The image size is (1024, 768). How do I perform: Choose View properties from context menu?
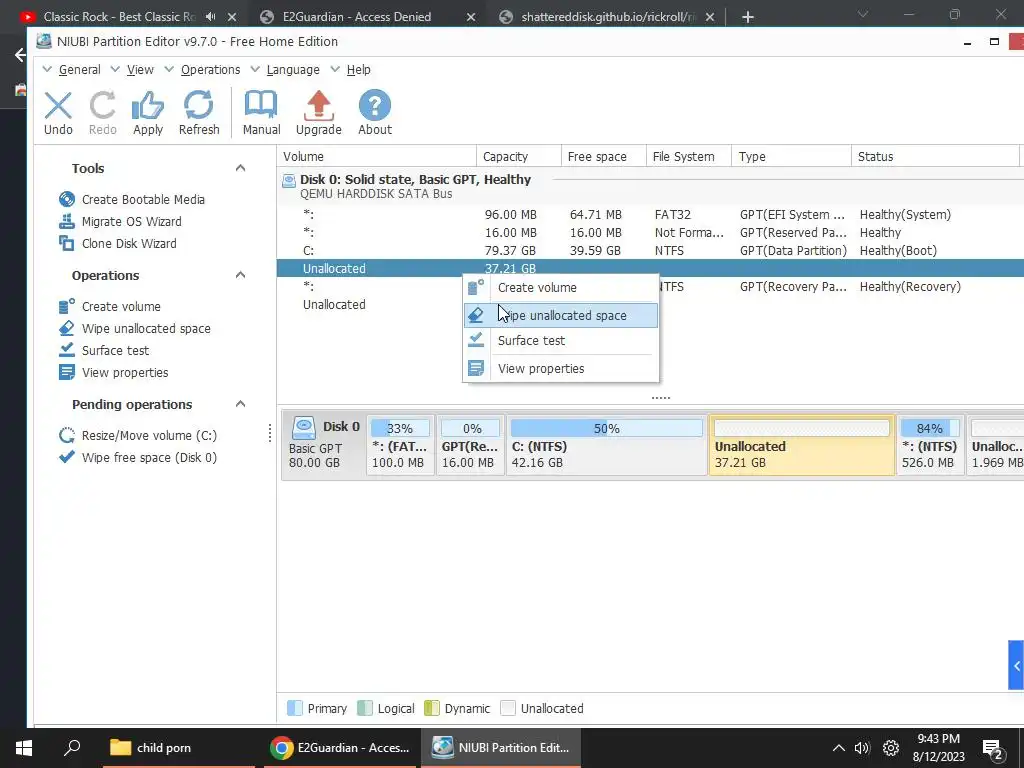(561, 369)
